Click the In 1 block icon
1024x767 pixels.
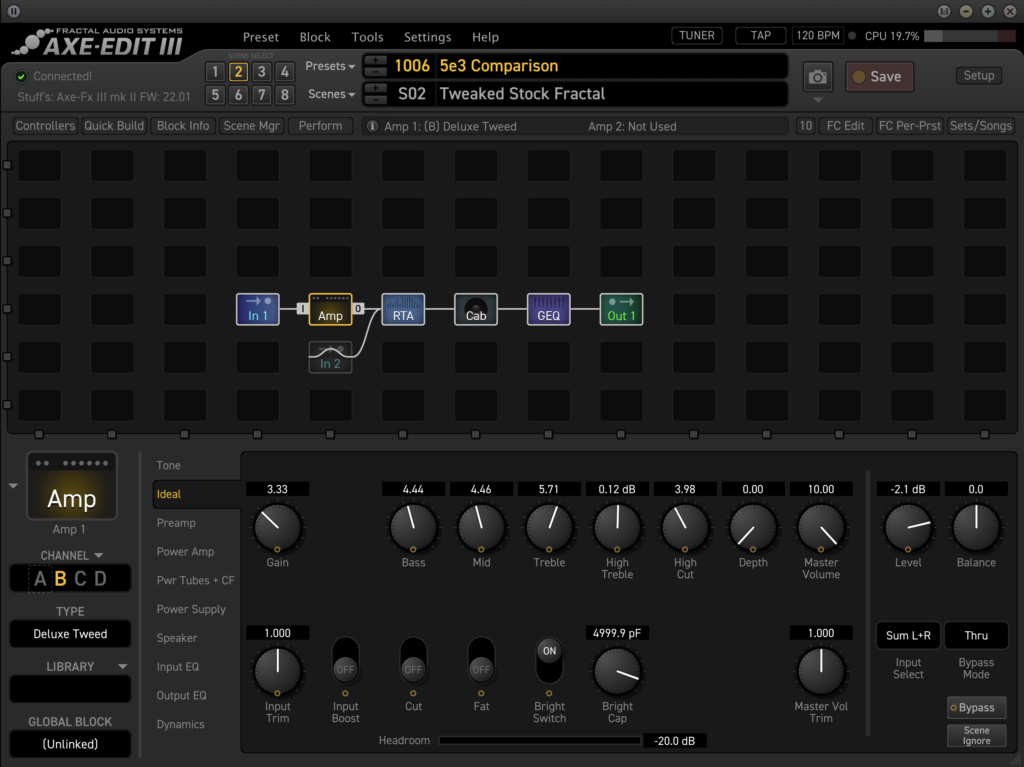click(x=257, y=309)
